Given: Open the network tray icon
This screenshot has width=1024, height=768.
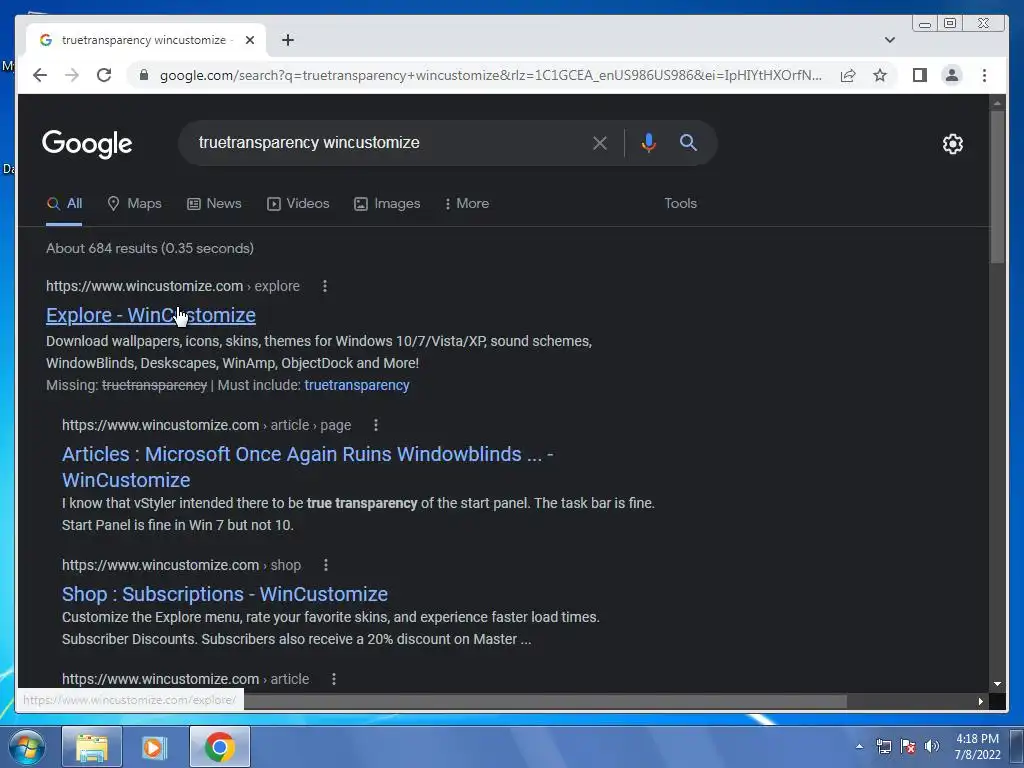Looking at the screenshot, I should pos(884,746).
